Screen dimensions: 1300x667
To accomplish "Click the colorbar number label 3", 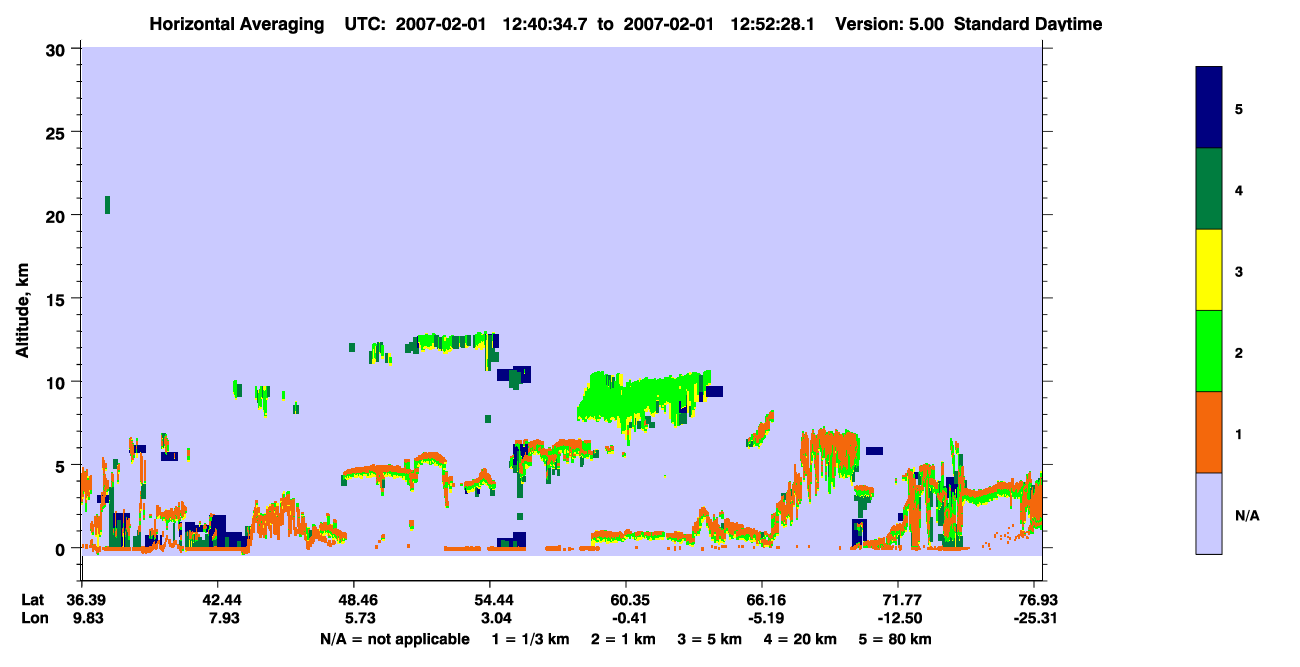I will coord(1238,272).
